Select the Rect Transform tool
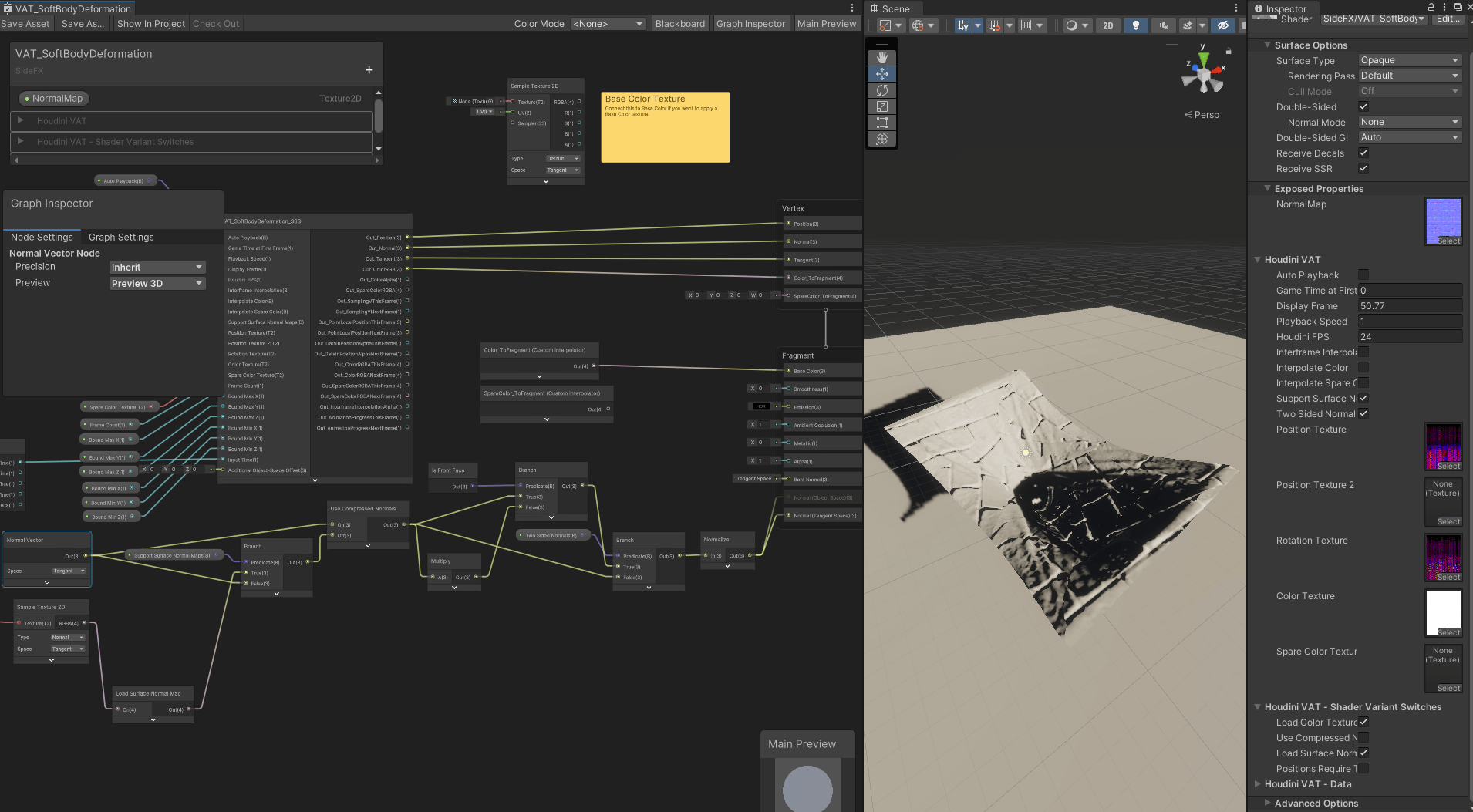Screen dimensions: 1473x812 tap(882, 123)
